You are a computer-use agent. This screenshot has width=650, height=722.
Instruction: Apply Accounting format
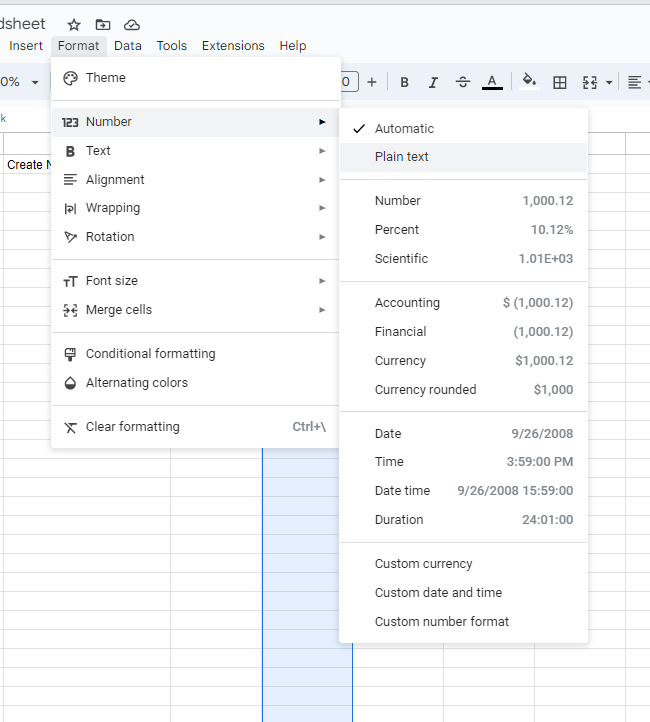tap(464, 303)
